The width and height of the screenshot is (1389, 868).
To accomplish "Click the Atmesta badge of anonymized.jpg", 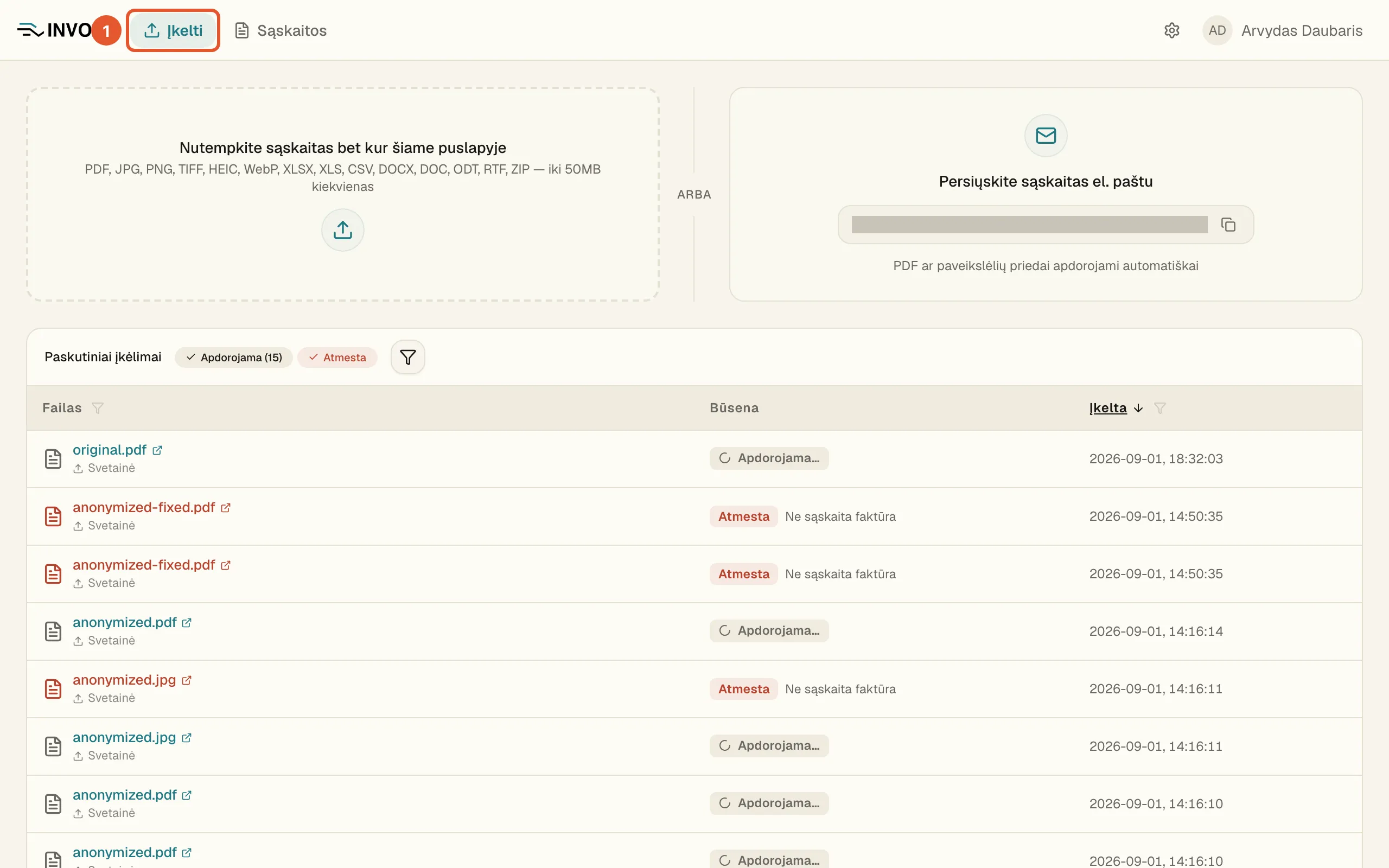I will pyautogui.click(x=743, y=688).
